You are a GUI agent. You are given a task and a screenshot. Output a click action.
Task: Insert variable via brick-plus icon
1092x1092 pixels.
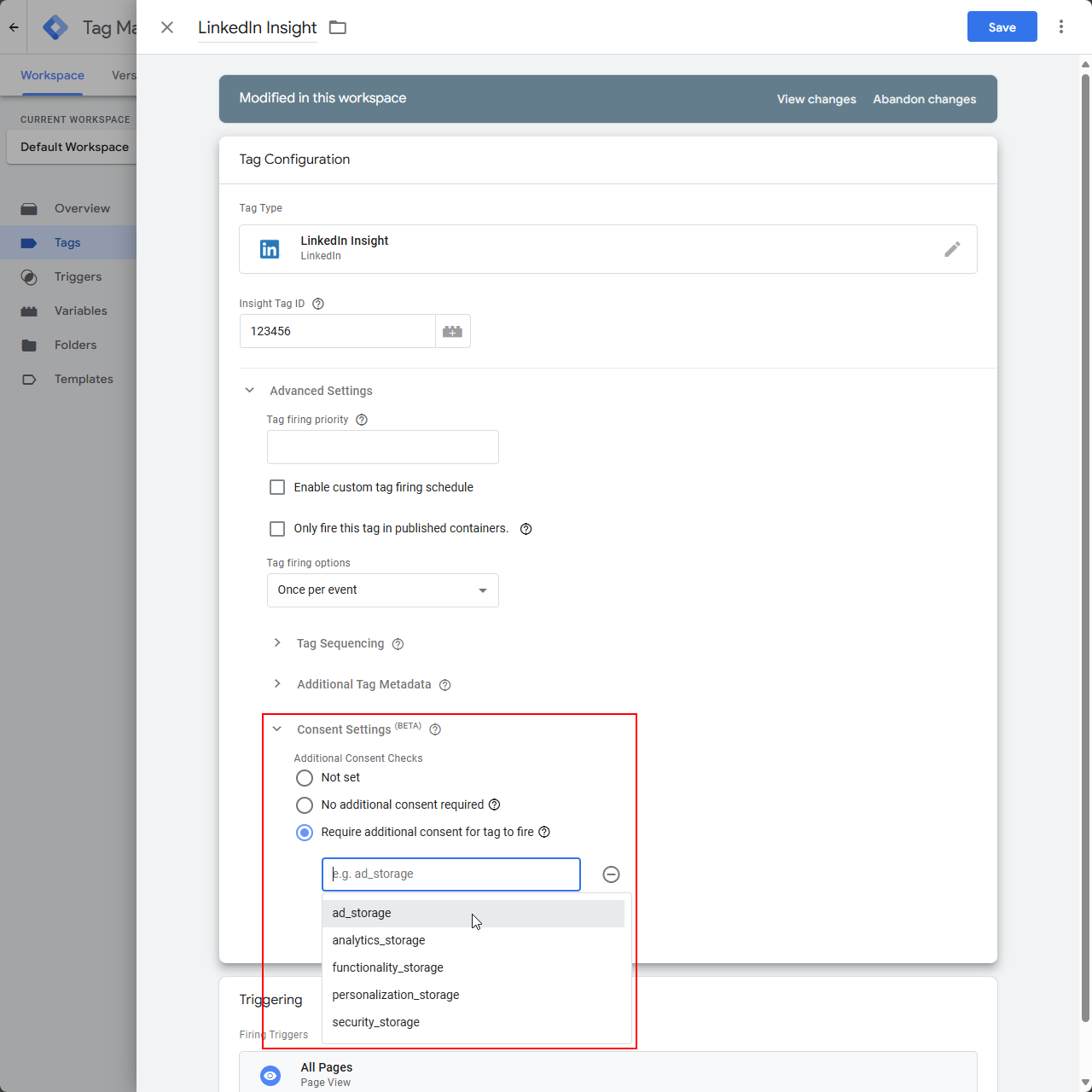click(453, 331)
